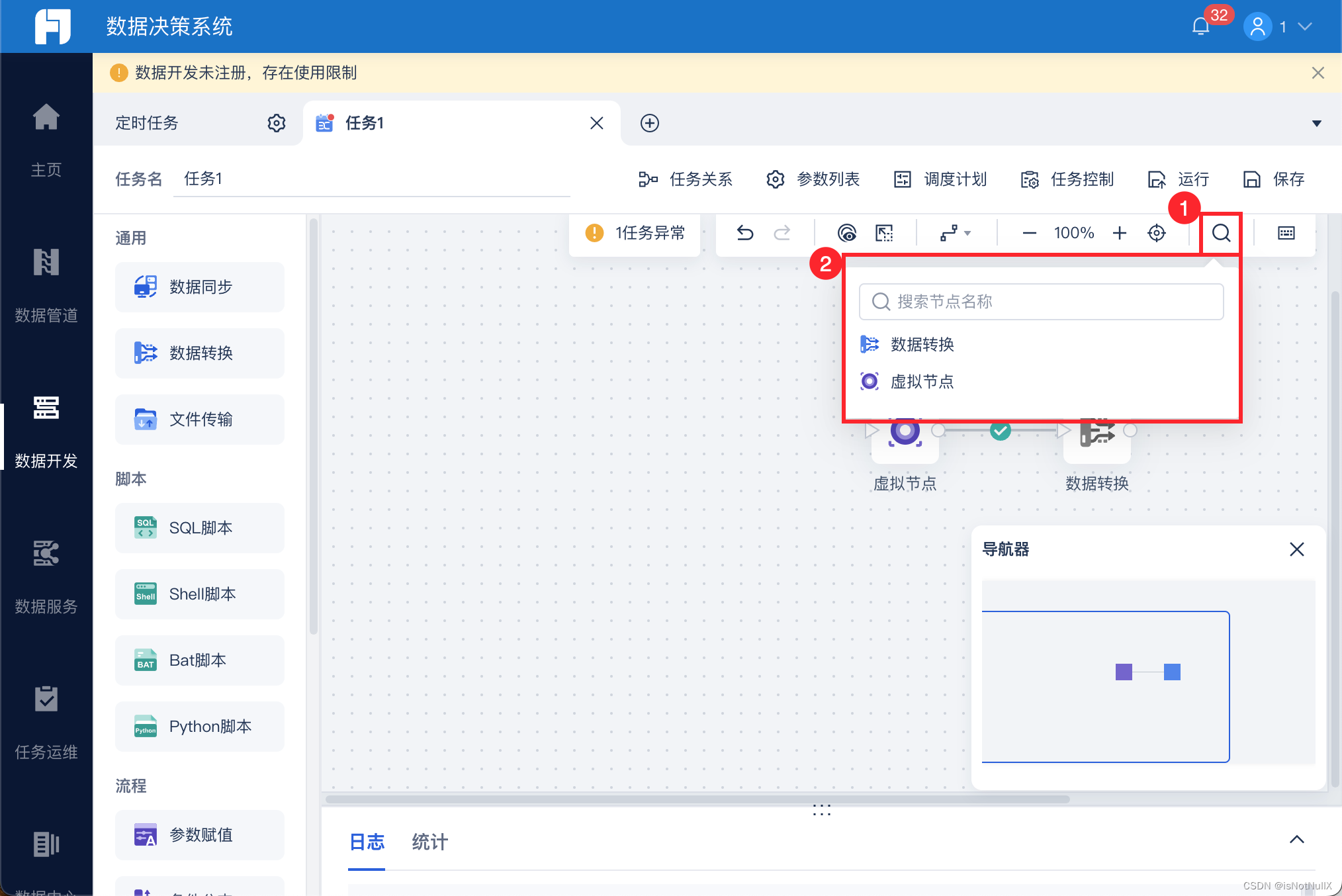This screenshot has height=896, width=1342.
Task: Close the 导航器 navigator panel
Action: pos(1296,549)
